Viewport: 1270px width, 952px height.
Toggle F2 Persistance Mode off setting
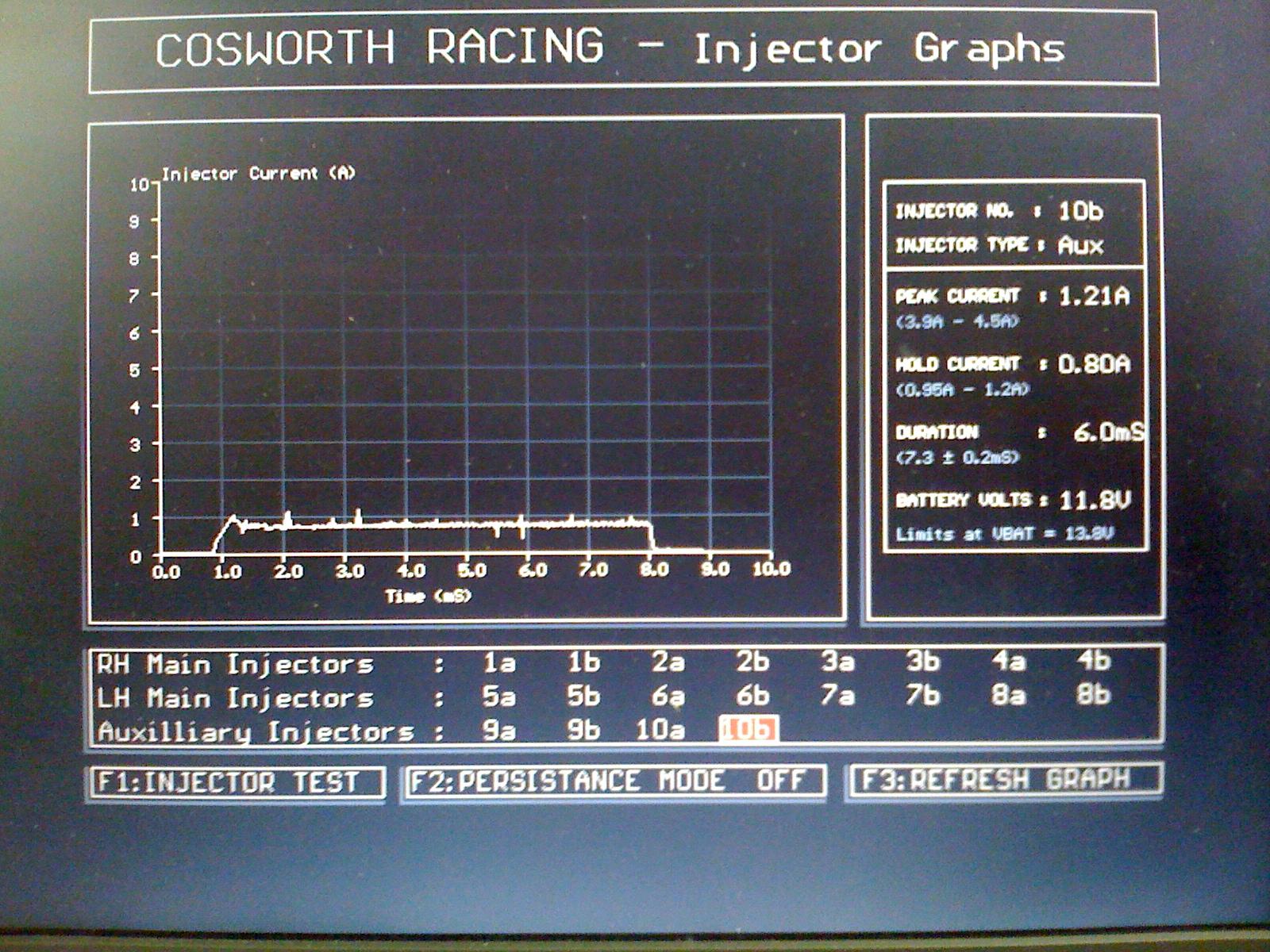point(614,781)
